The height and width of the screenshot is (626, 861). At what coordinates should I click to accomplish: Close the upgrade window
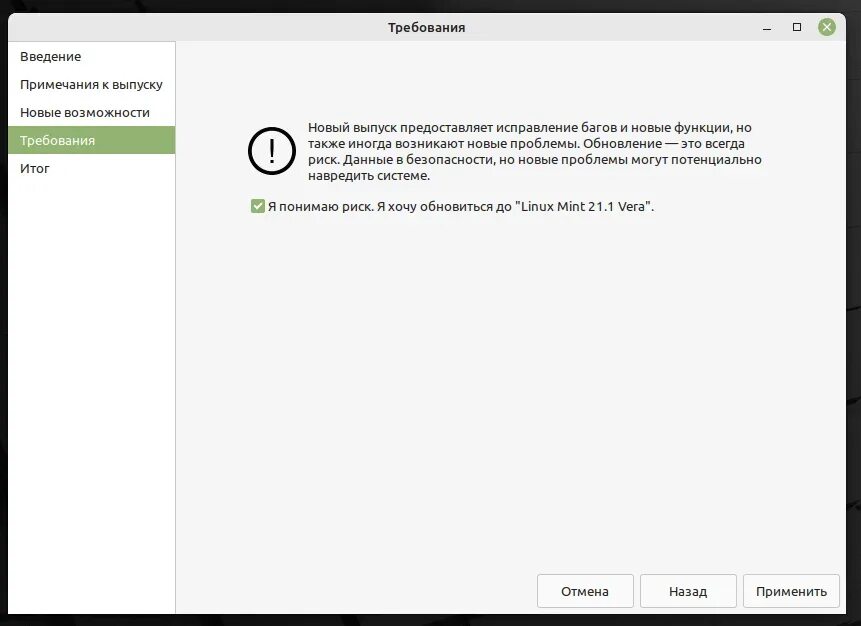point(826,27)
